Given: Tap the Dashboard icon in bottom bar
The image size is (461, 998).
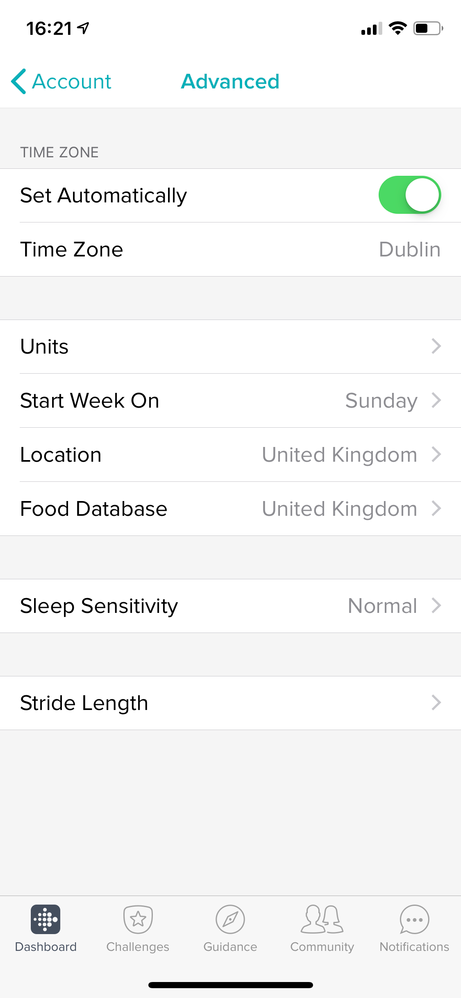Looking at the screenshot, I should tap(45, 919).
